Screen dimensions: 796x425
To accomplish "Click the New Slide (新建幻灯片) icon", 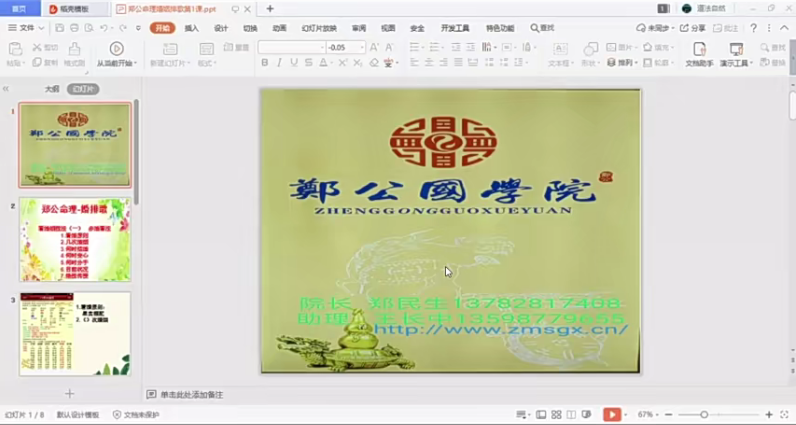I will click(170, 49).
